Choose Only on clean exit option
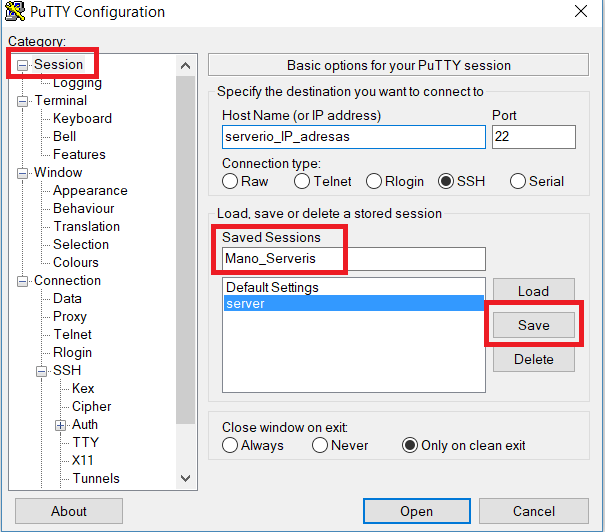This screenshot has width=605, height=532. [x=464, y=445]
